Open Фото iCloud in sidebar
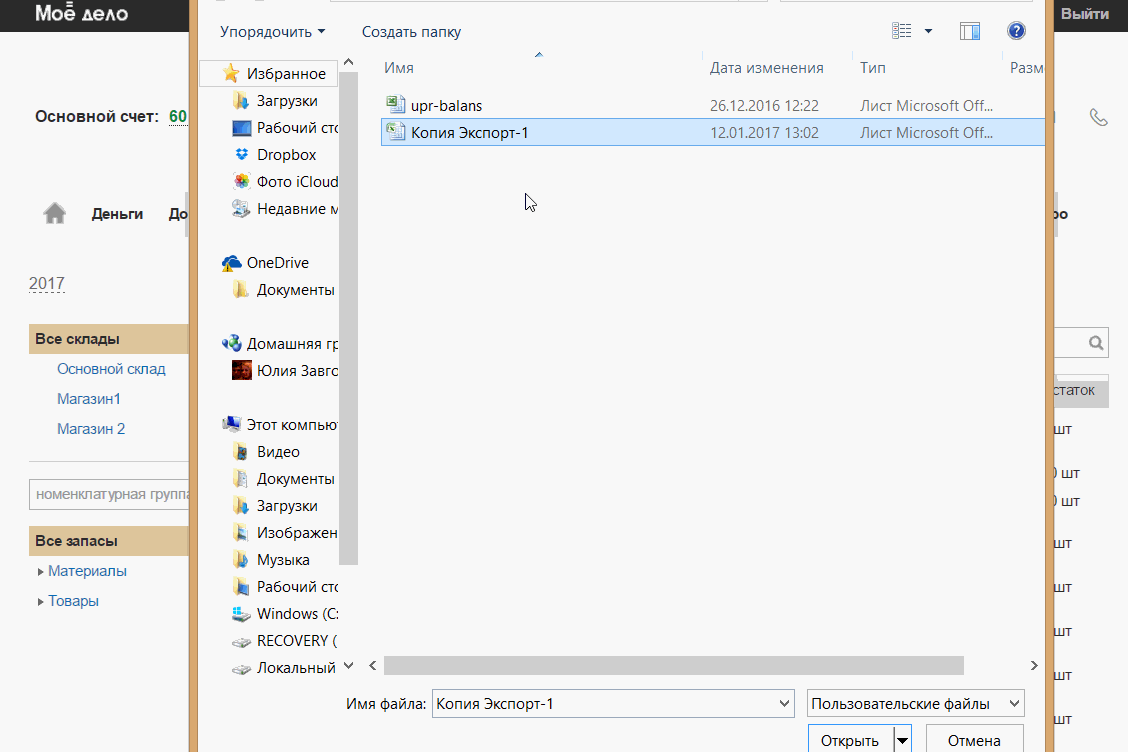Viewport: 1128px width, 752px height. [x=285, y=181]
